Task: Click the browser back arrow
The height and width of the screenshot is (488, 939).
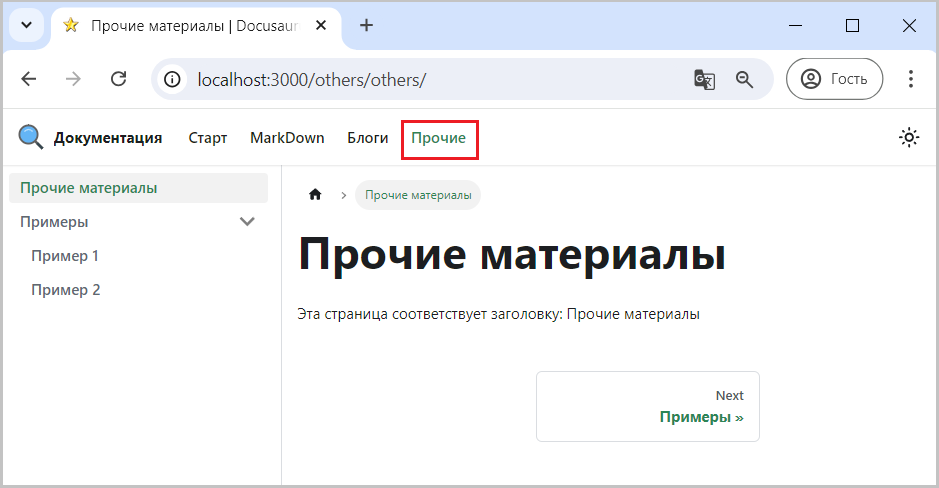Action: [x=29, y=79]
